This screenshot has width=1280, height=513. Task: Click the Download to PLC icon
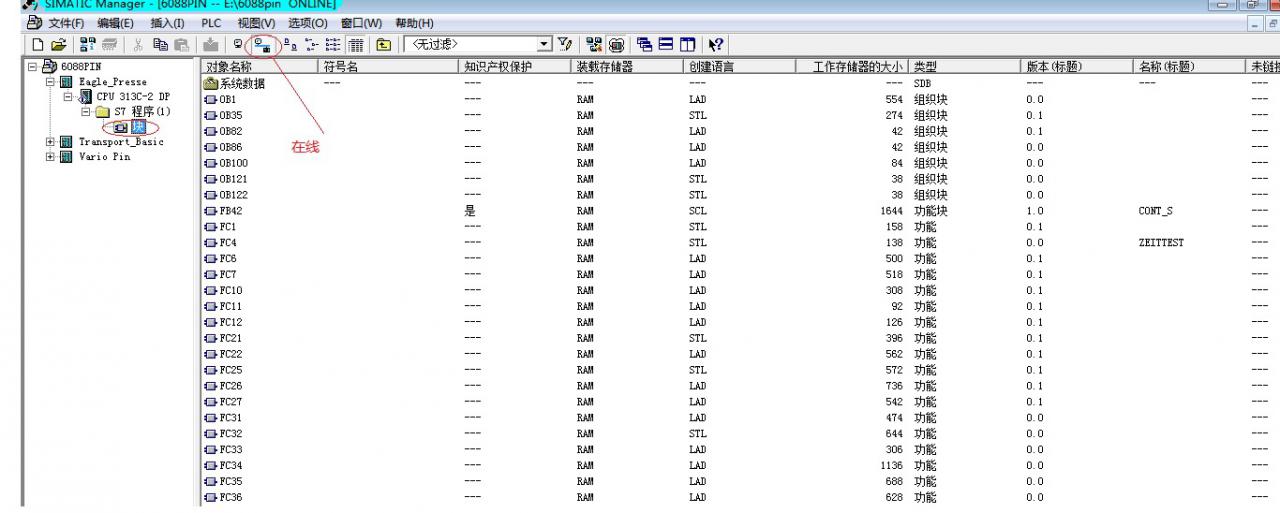click(211, 45)
